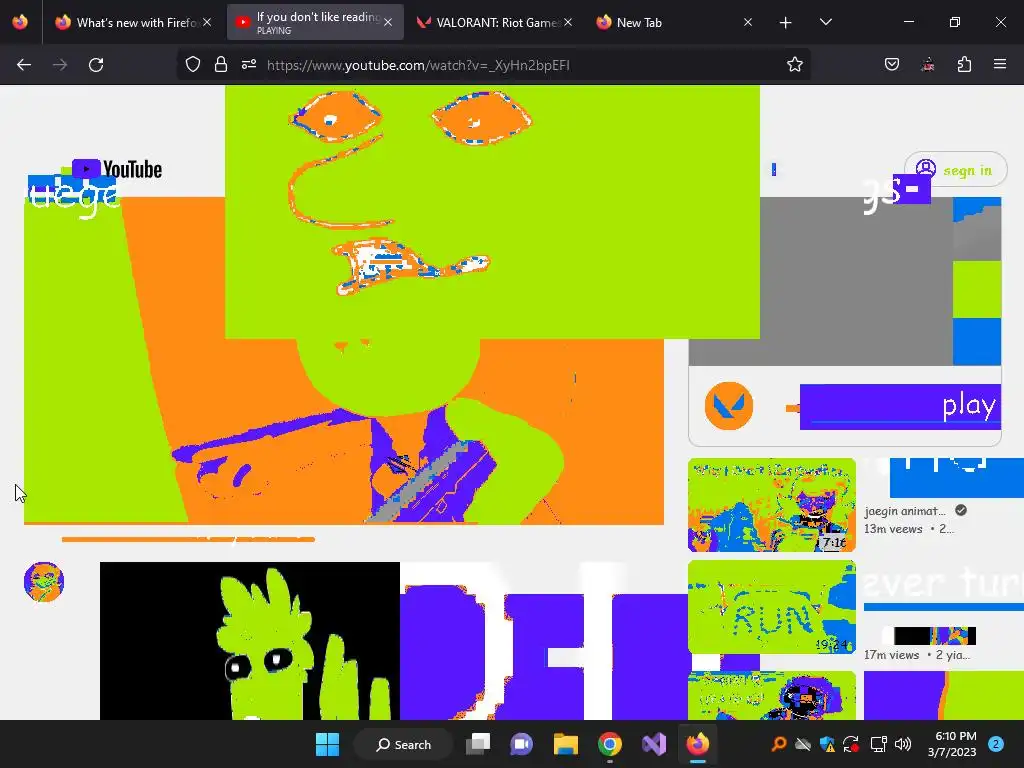Open the Windows Start menu
Image resolution: width=1024 pixels, height=768 pixels.
[x=327, y=744]
